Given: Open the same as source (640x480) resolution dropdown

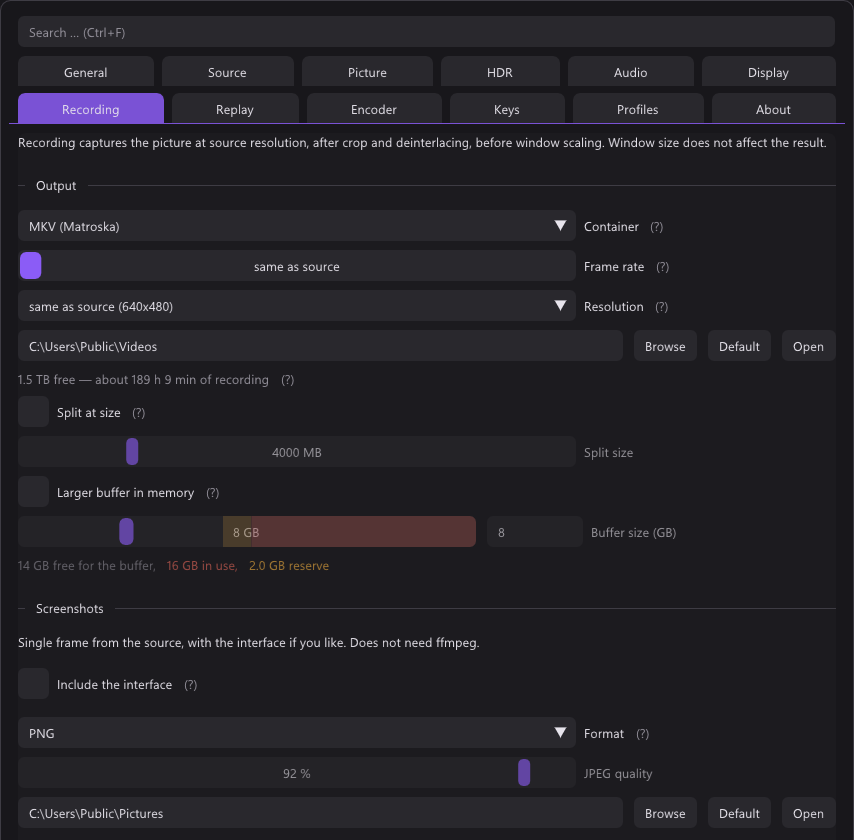Looking at the screenshot, I should 297,306.
